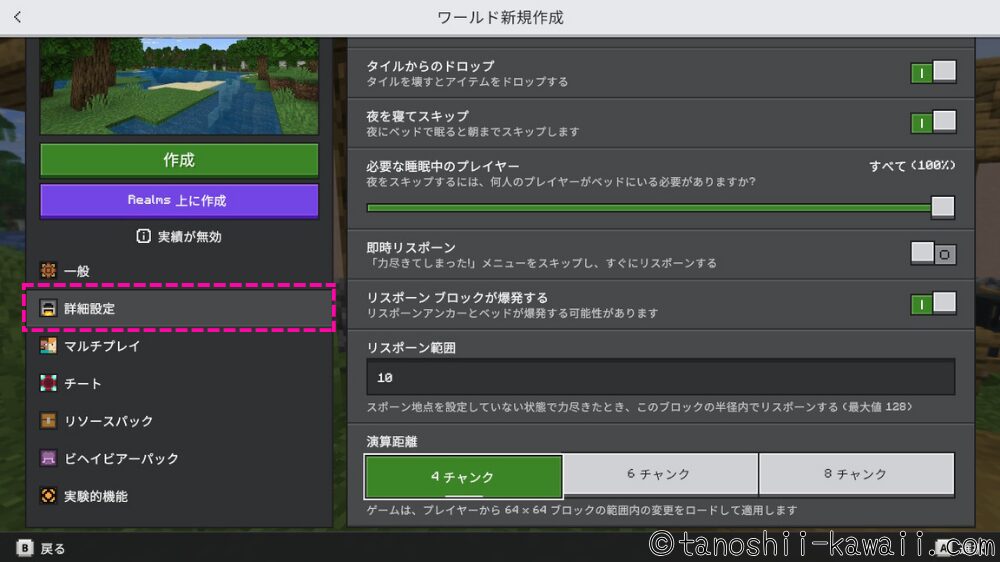Click the チート icon
The width and height of the screenshot is (1000, 562).
point(48,383)
